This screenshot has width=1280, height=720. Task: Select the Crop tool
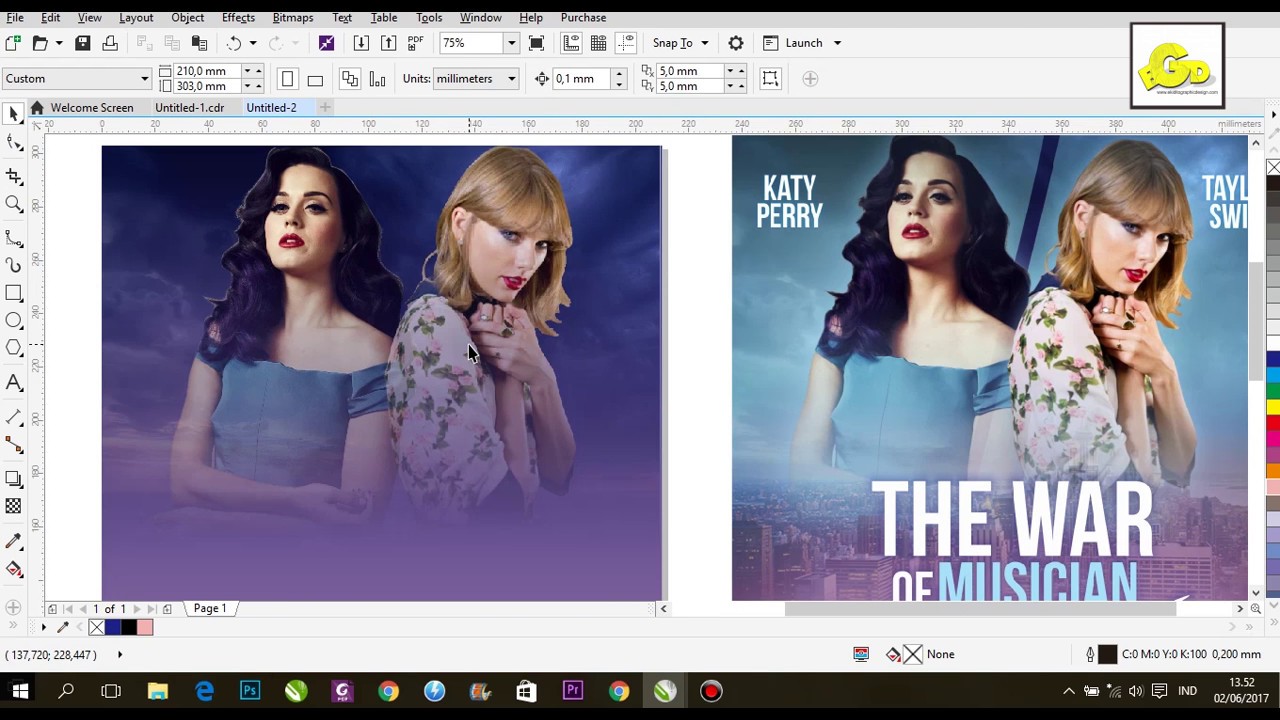click(x=14, y=176)
